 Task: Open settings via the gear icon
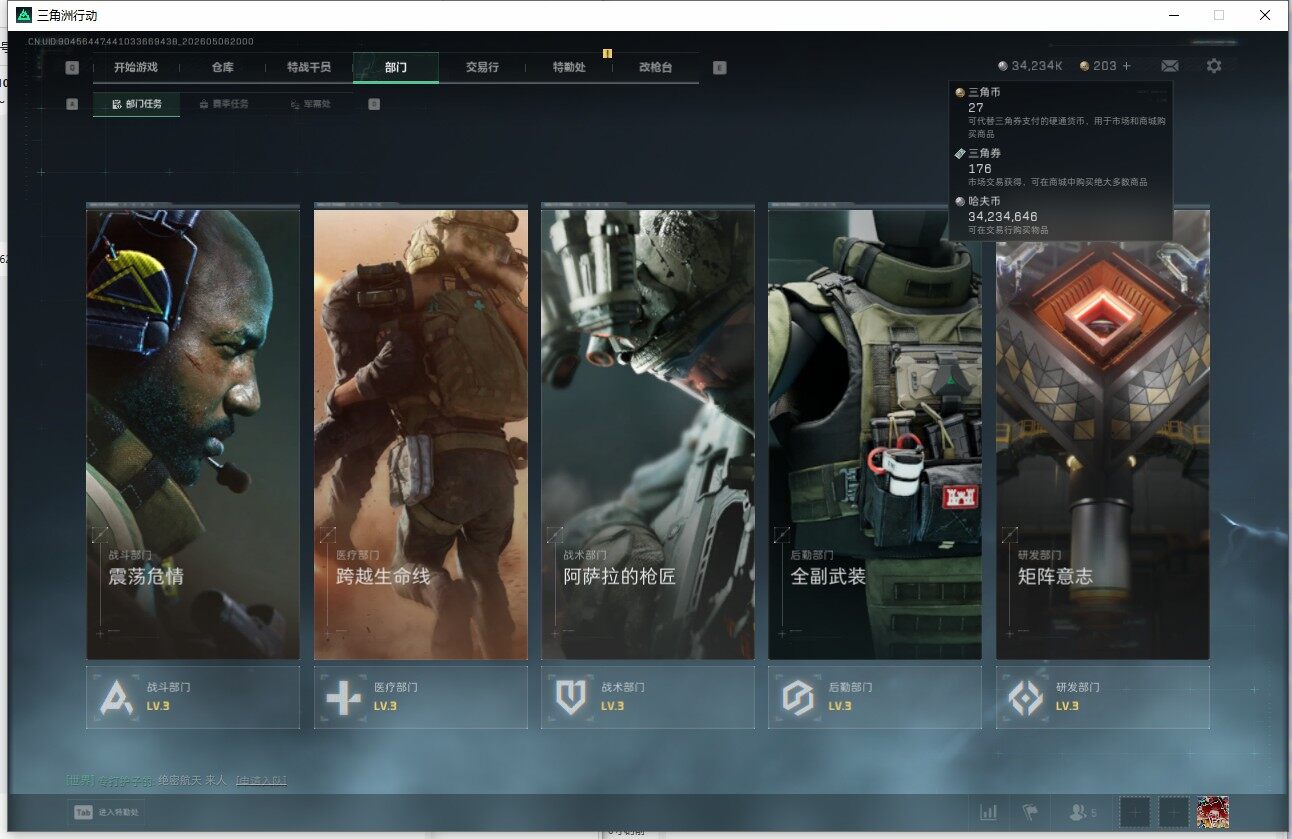tap(1214, 66)
